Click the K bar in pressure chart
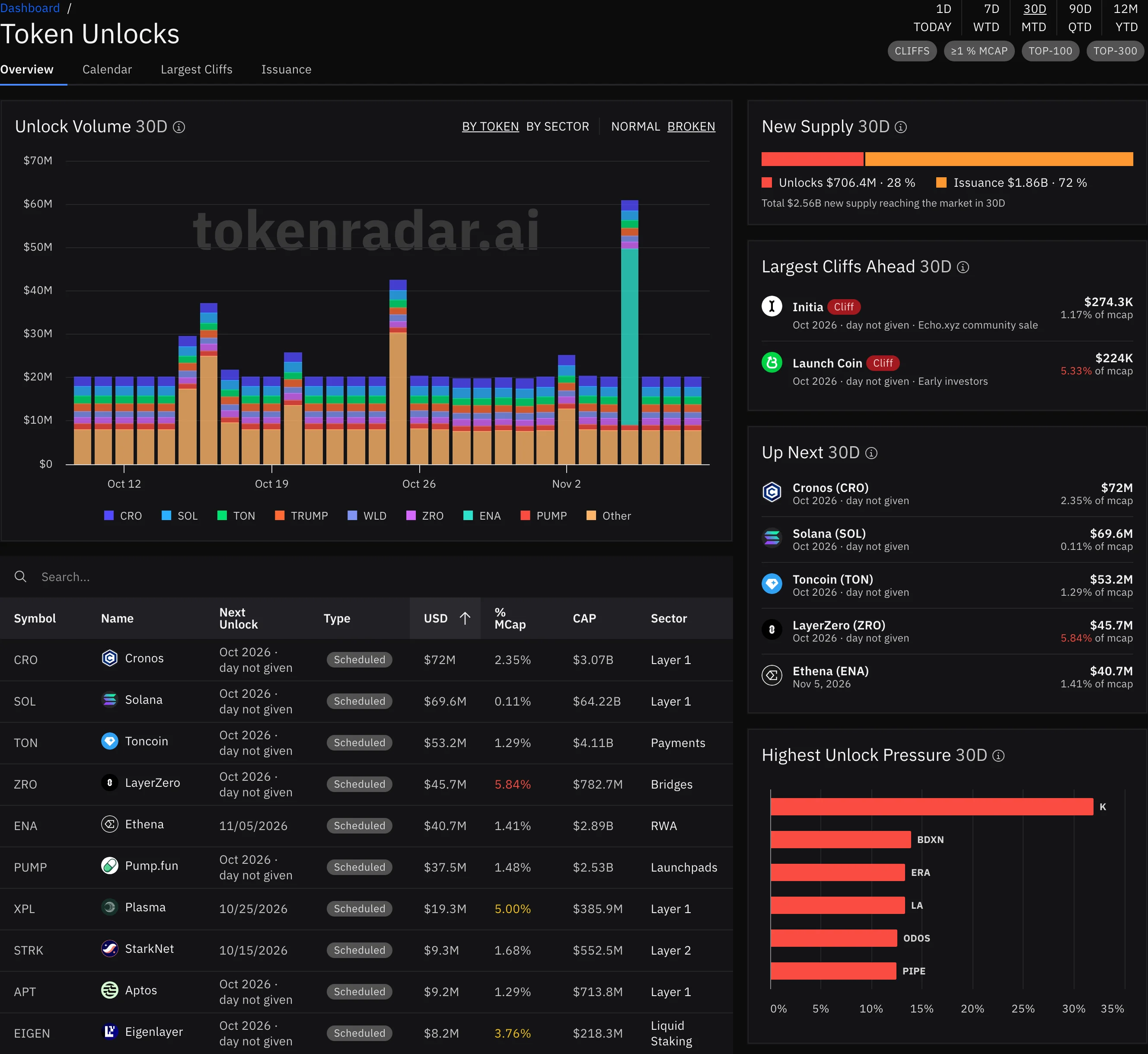1148x1054 pixels. [932, 806]
